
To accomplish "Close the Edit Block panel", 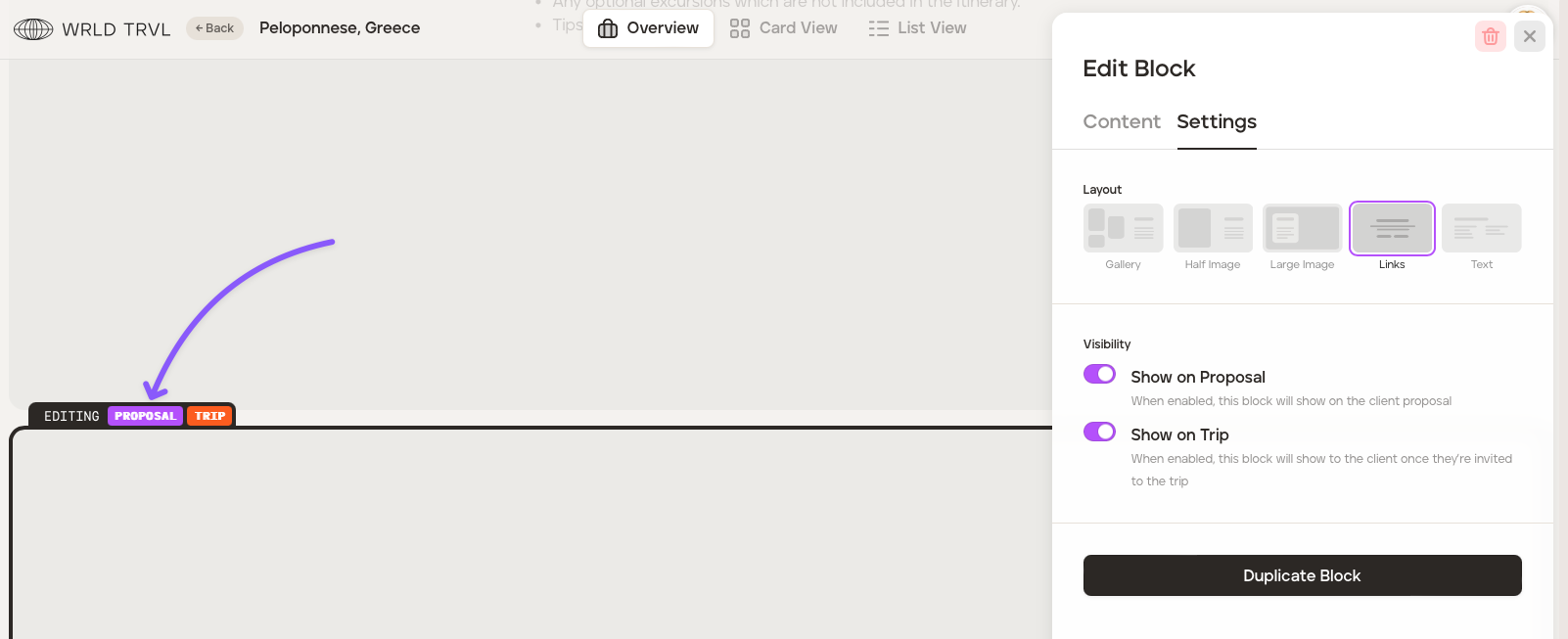I will 1529,36.
